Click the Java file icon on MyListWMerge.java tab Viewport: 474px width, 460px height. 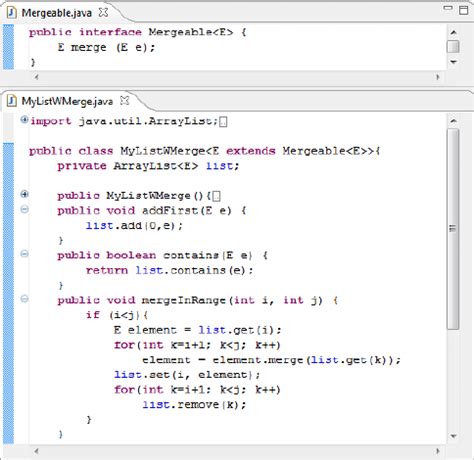[12, 101]
